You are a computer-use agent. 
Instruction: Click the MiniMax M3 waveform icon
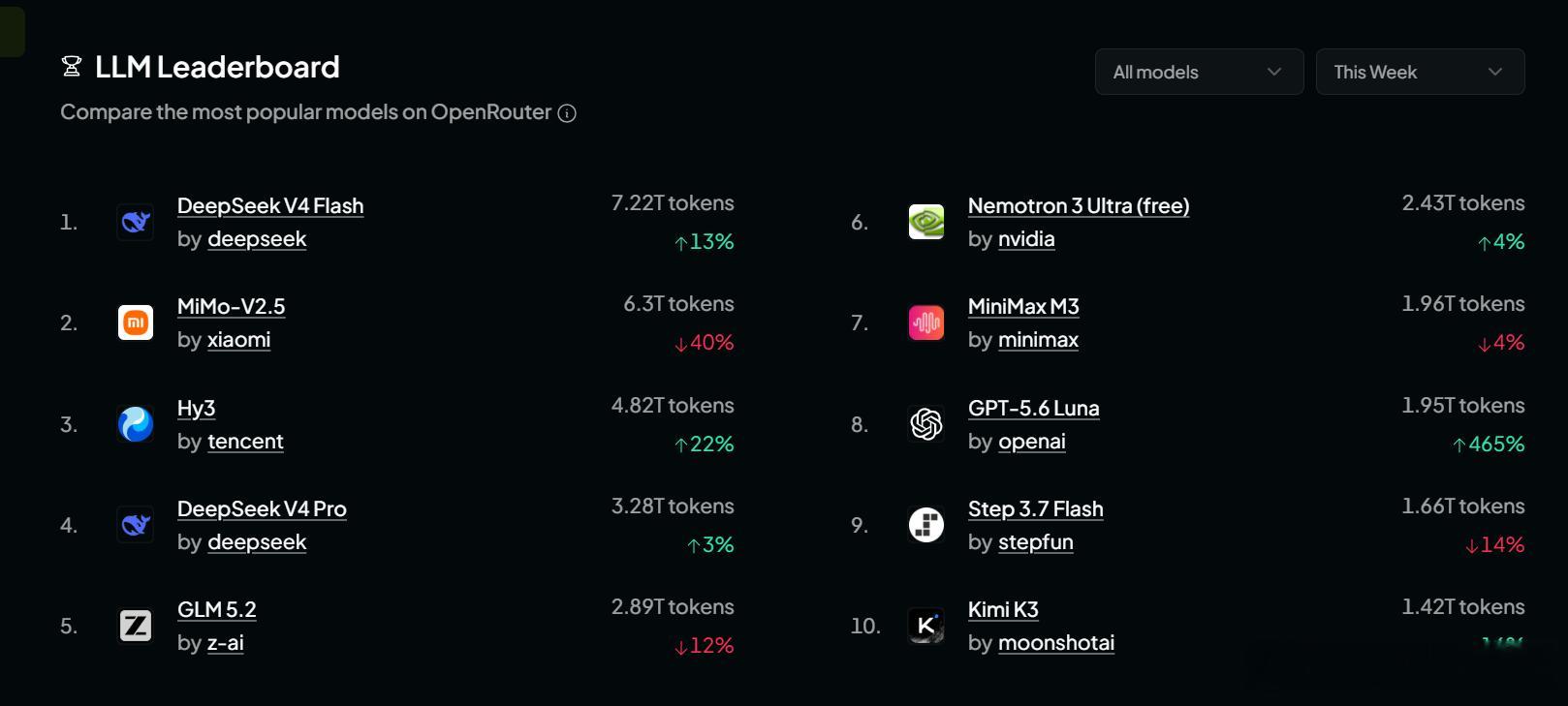tap(926, 322)
